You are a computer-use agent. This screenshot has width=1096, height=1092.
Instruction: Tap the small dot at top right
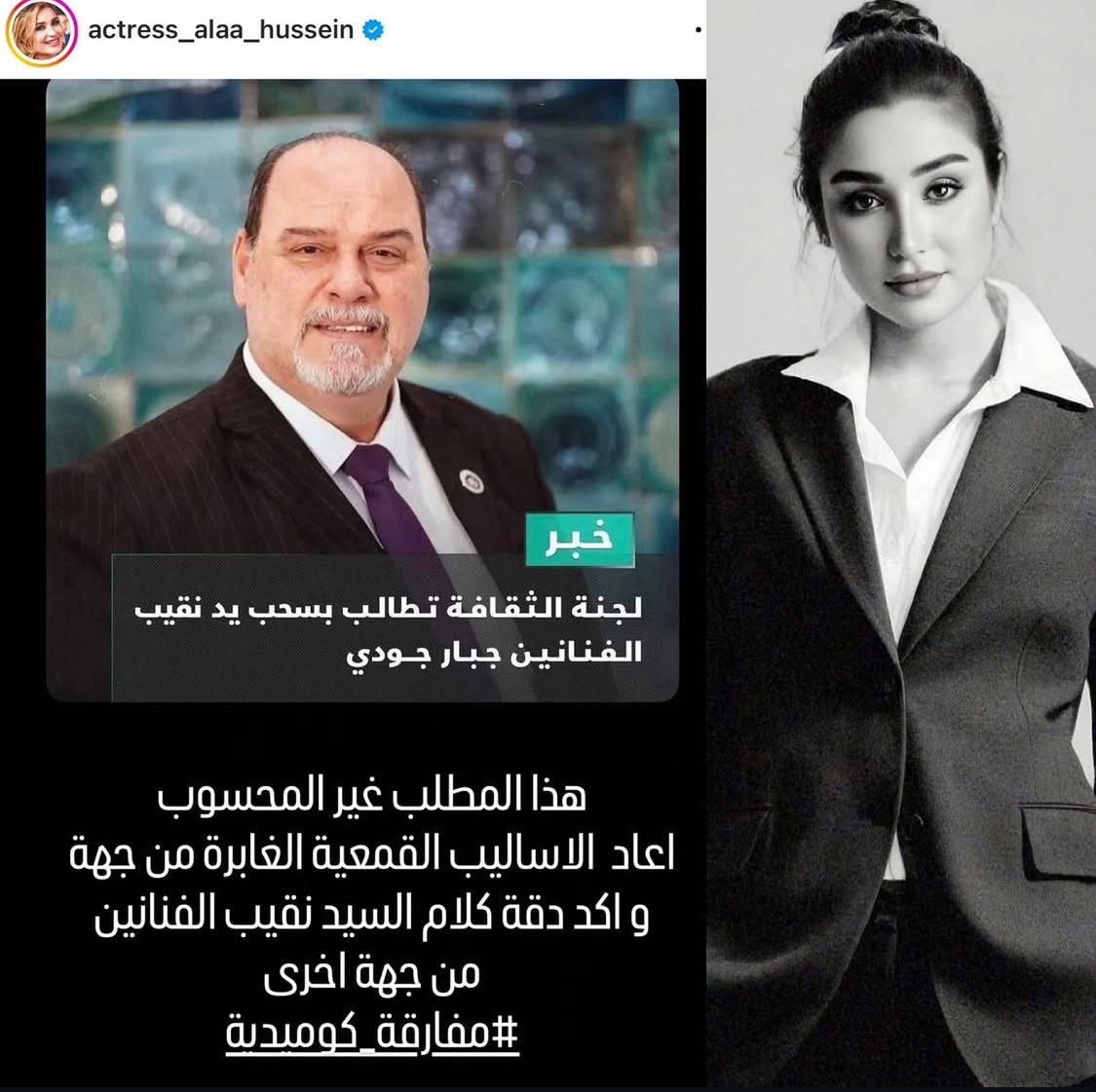pyautogui.click(x=698, y=30)
